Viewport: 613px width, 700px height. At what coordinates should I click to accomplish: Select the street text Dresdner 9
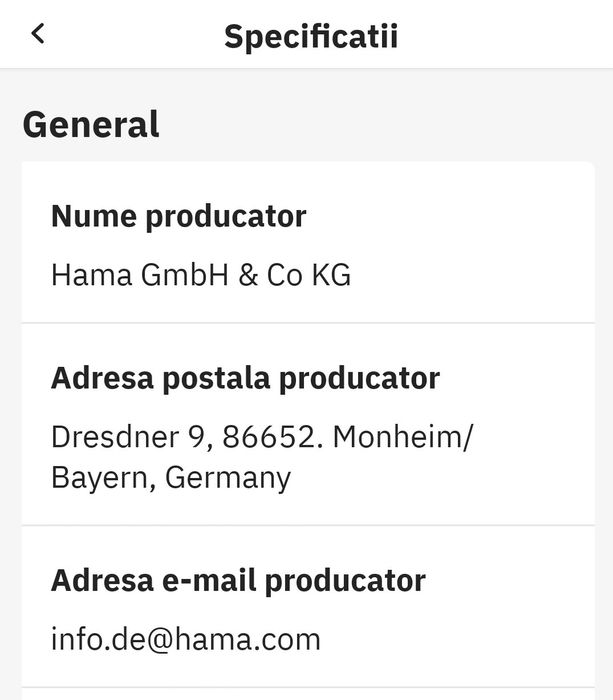pyautogui.click(x=128, y=437)
